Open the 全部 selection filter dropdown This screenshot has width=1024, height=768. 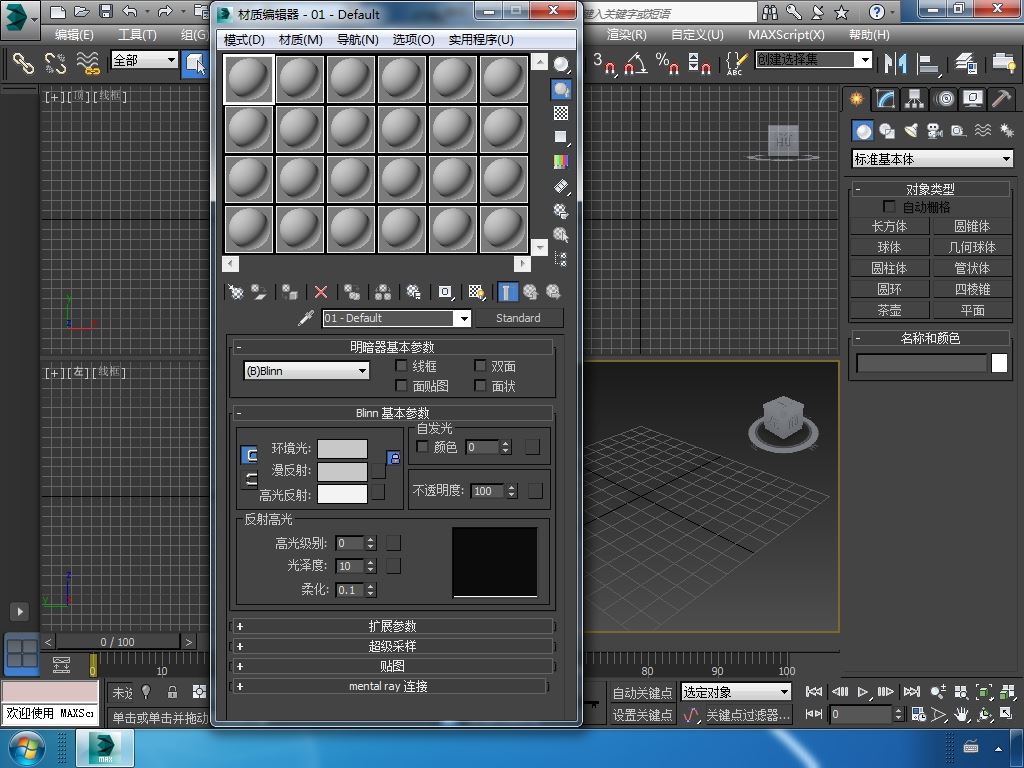pyautogui.click(x=144, y=60)
